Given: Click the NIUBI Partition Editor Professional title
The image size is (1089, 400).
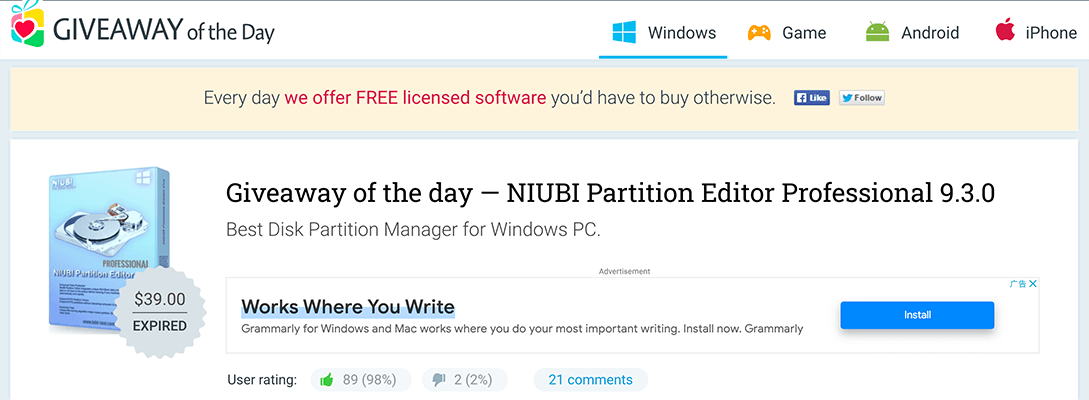Looking at the screenshot, I should pos(610,193).
